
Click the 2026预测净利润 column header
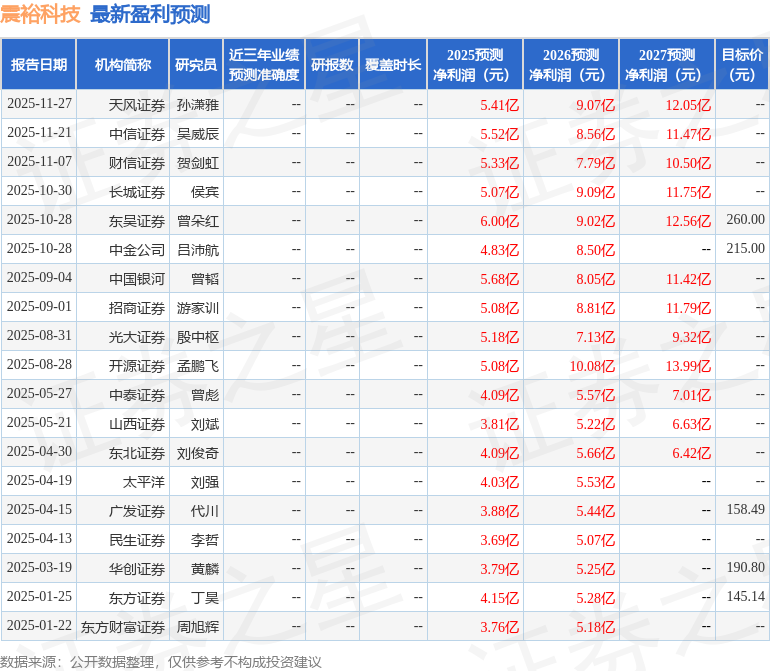(x=571, y=64)
